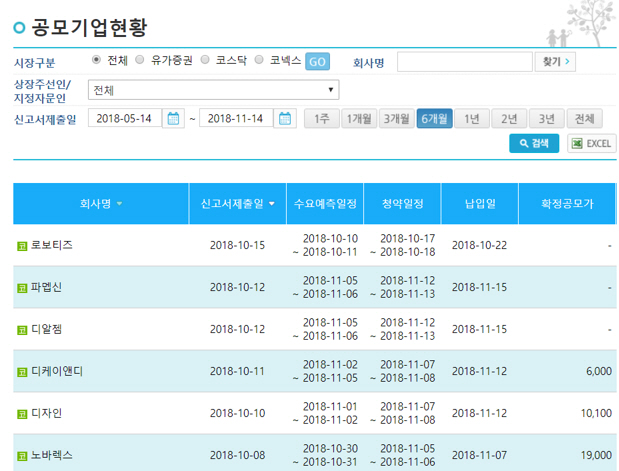The image size is (619, 471).
Task: Choose the 2년 period tab
Action: (x=509, y=118)
